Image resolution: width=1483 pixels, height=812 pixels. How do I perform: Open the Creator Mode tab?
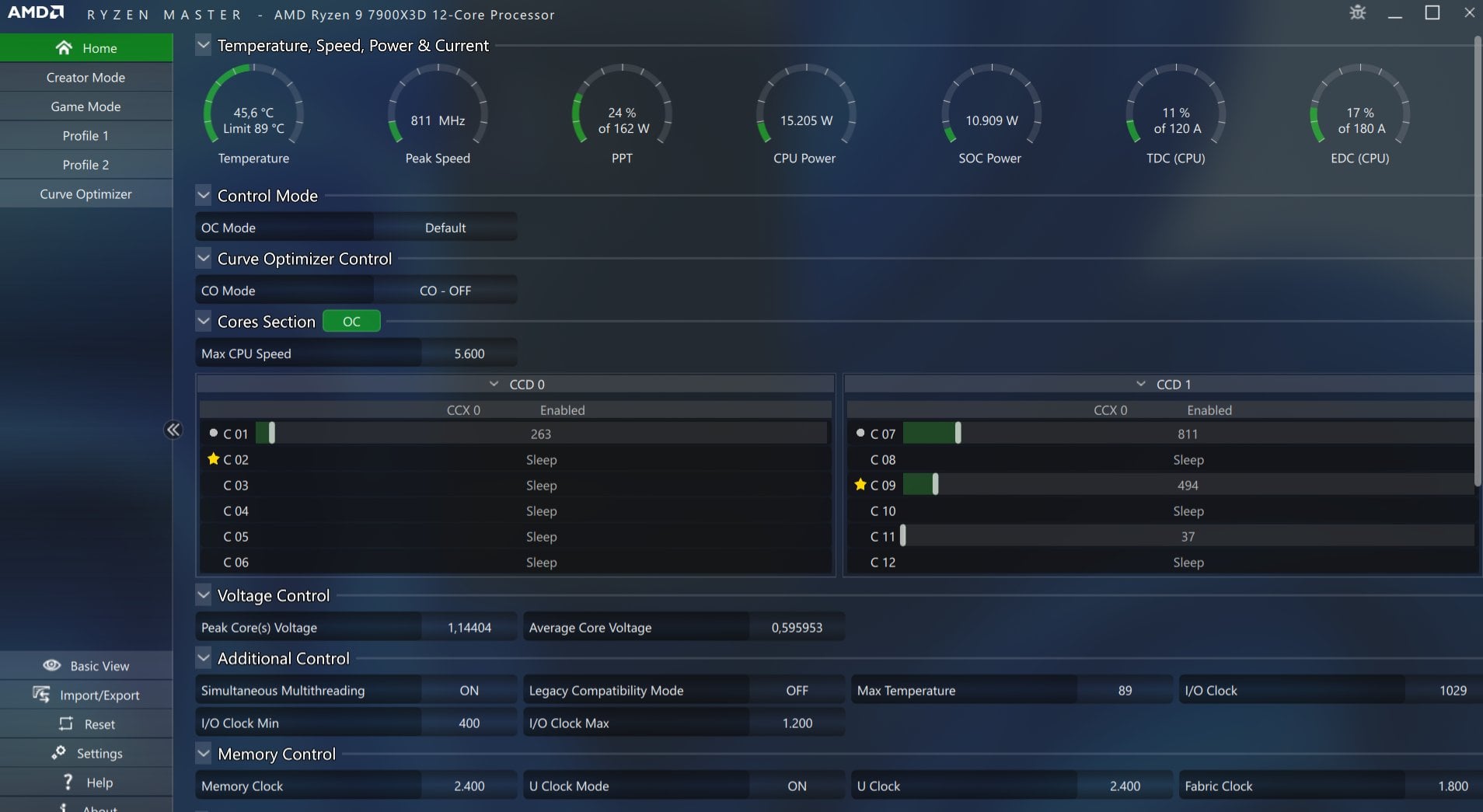tap(86, 77)
